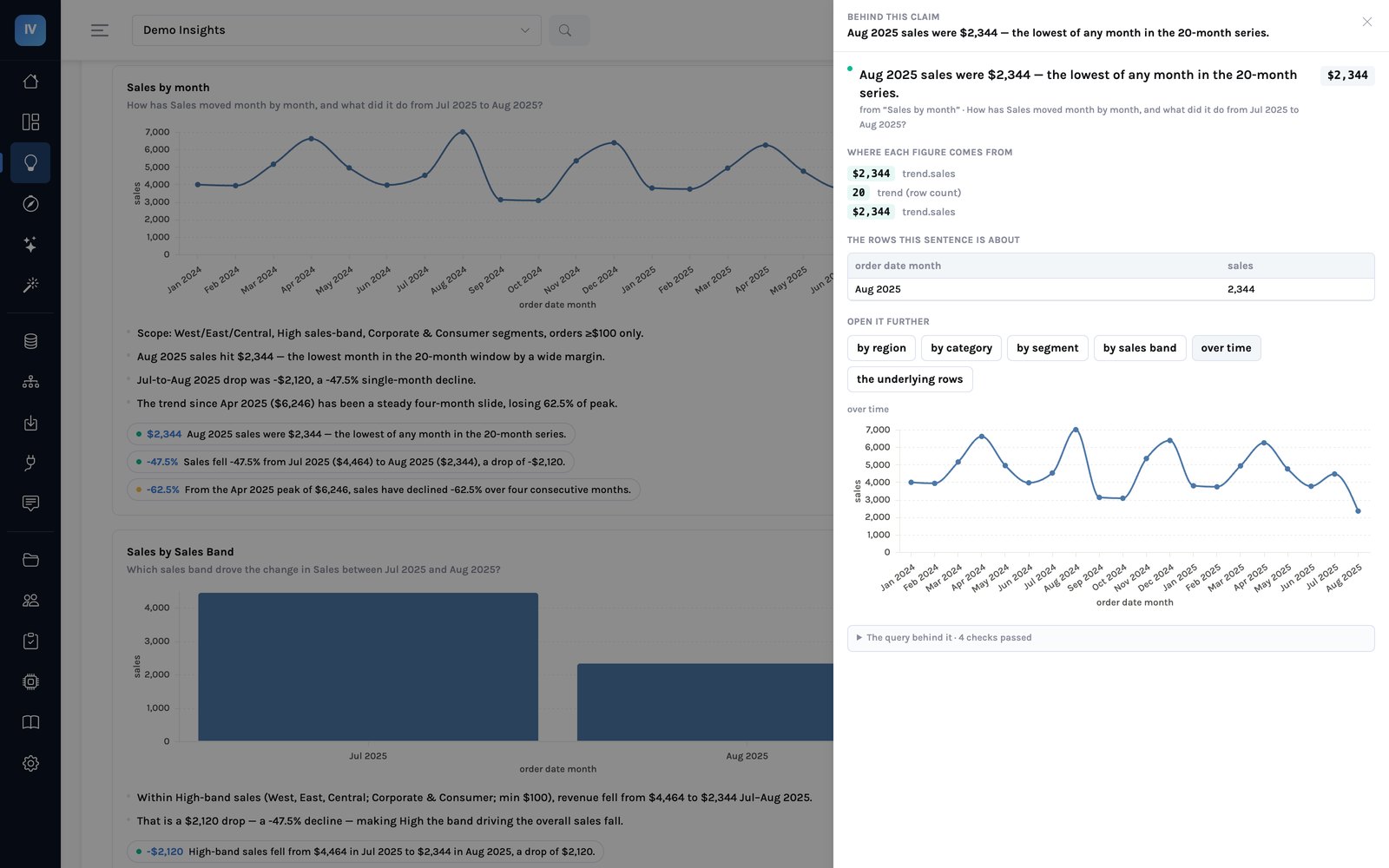The width and height of the screenshot is (1389, 868).
Task: Open the chip processor icon in sidebar
Action: click(x=30, y=682)
